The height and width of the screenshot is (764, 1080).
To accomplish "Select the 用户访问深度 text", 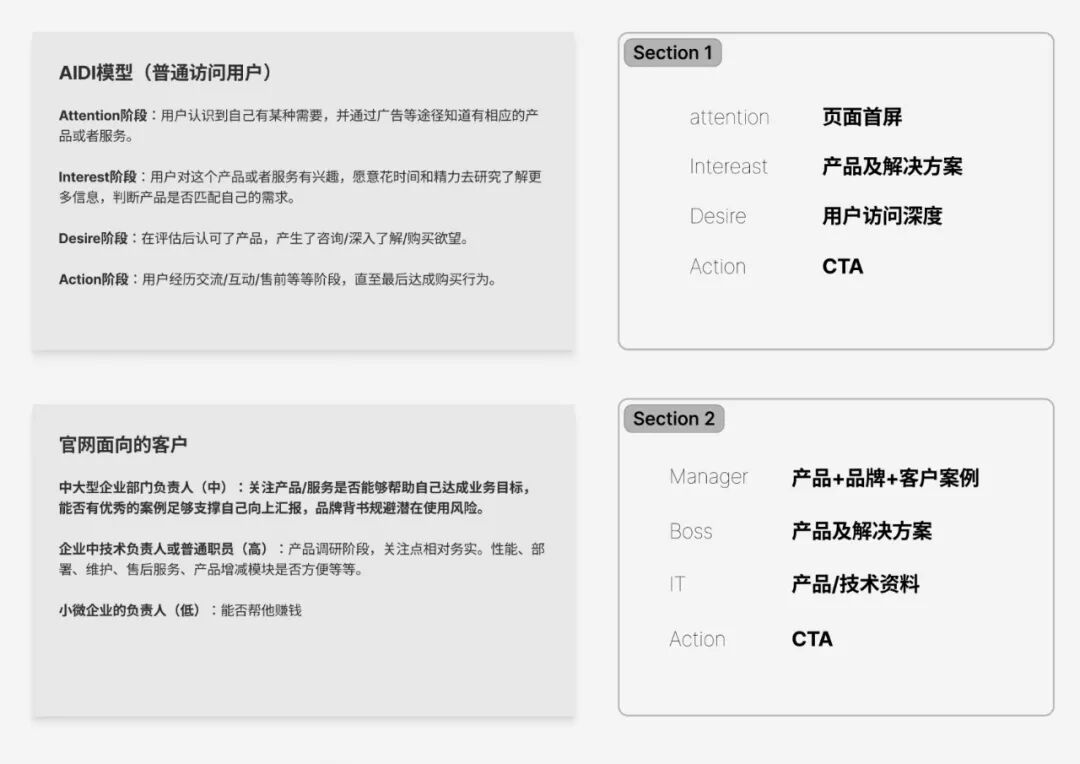I will [x=884, y=216].
